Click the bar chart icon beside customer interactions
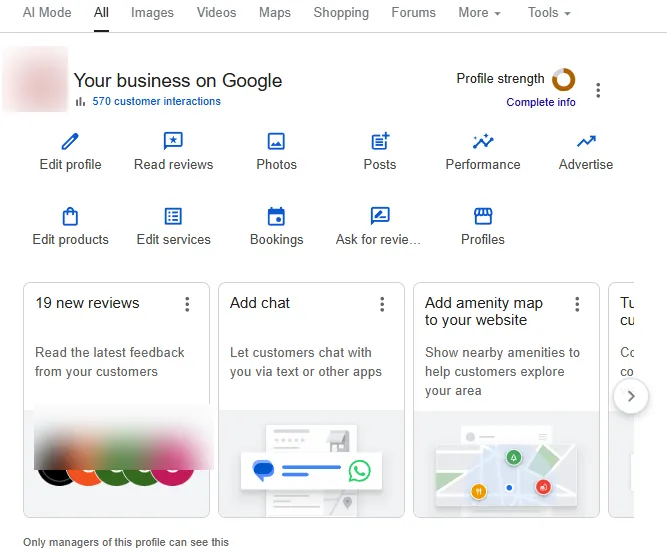 [80, 102]
